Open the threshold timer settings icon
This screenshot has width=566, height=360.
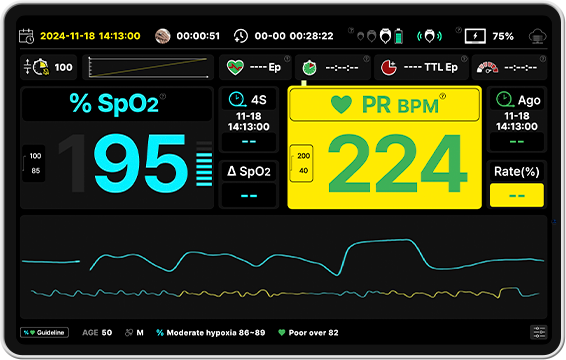pyautogui.click(x=36, y=67)
